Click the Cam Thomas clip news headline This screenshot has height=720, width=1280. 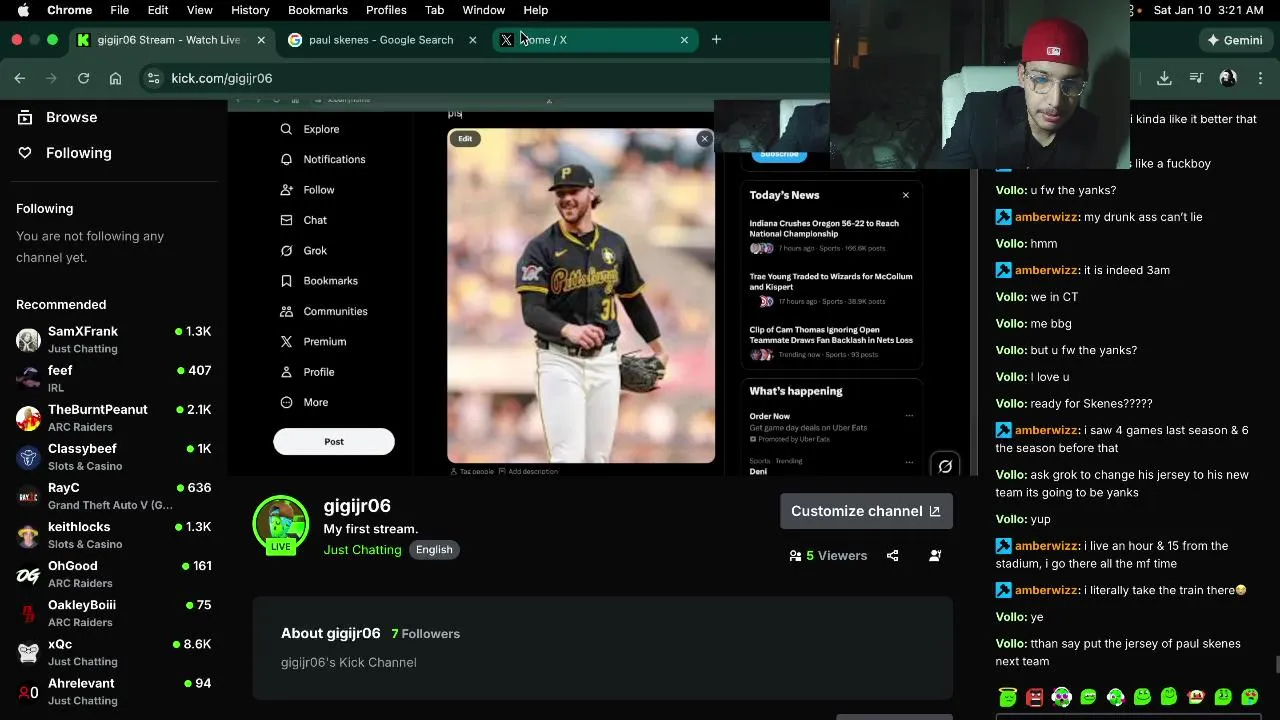coord(831,335)
